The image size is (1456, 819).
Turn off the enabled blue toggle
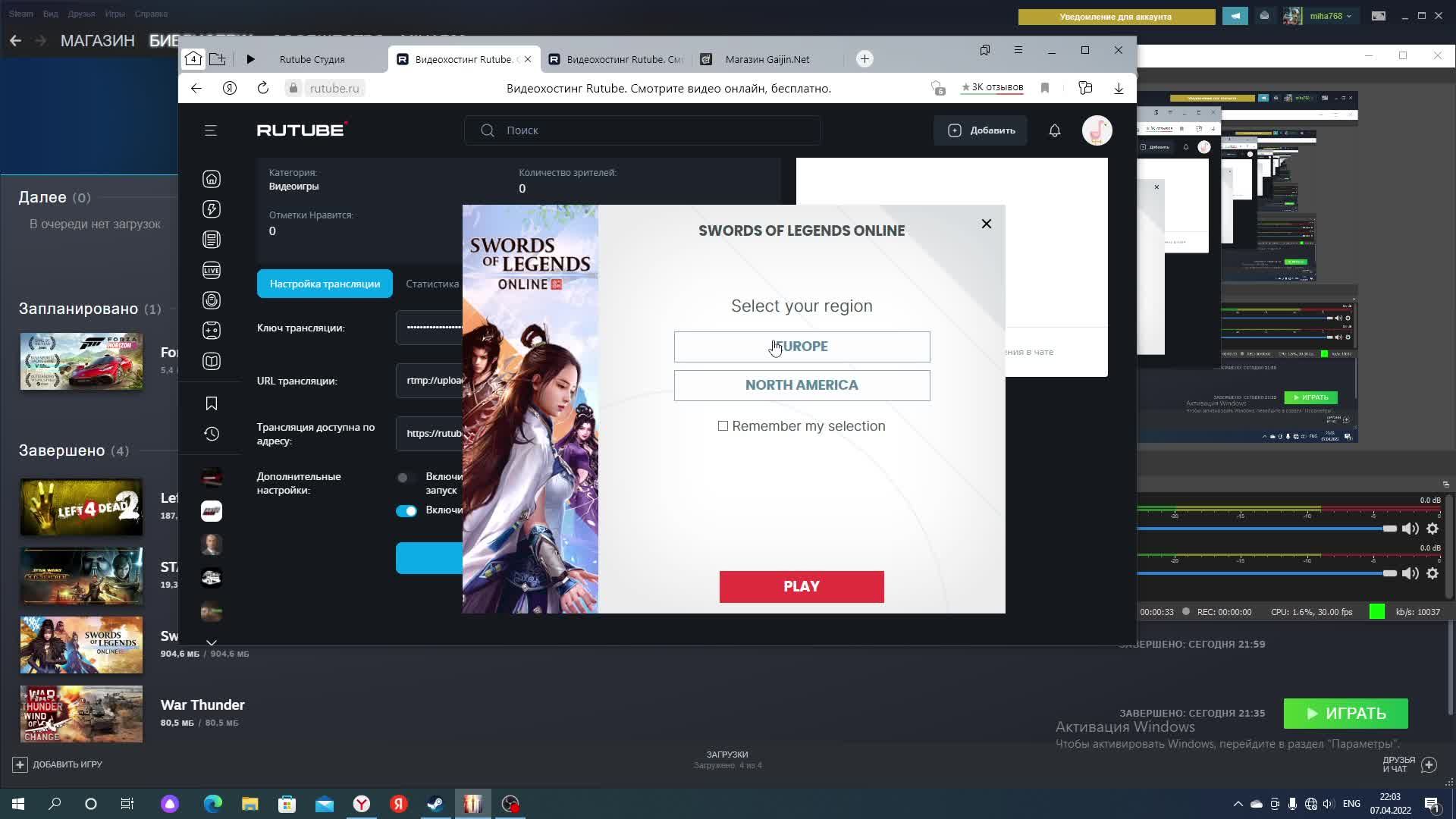[406, 511]
